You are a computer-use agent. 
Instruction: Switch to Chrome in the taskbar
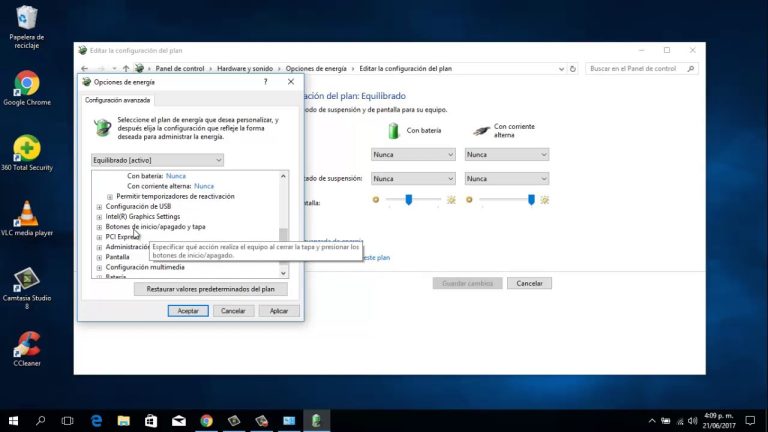(206, 421)
